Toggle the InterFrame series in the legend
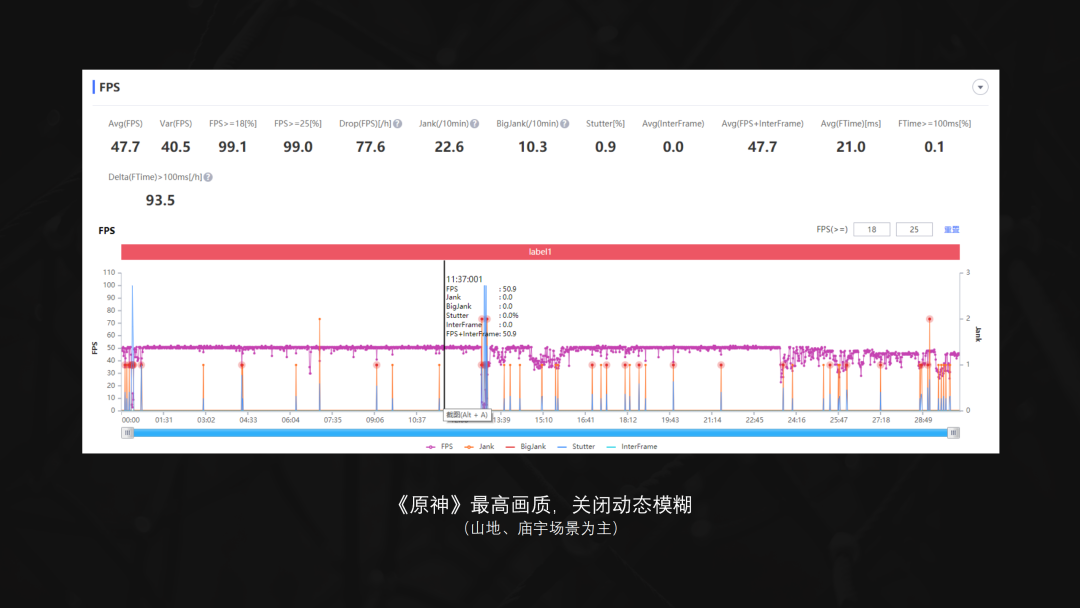This screenshot has width=1080, height=608. 632,447
